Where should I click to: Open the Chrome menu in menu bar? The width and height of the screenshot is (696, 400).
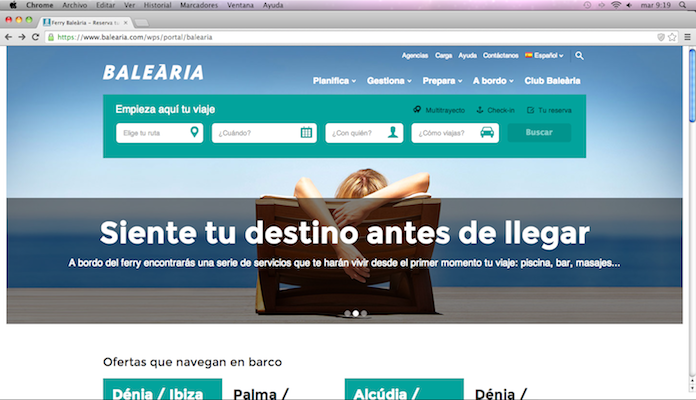pos(40,5)
